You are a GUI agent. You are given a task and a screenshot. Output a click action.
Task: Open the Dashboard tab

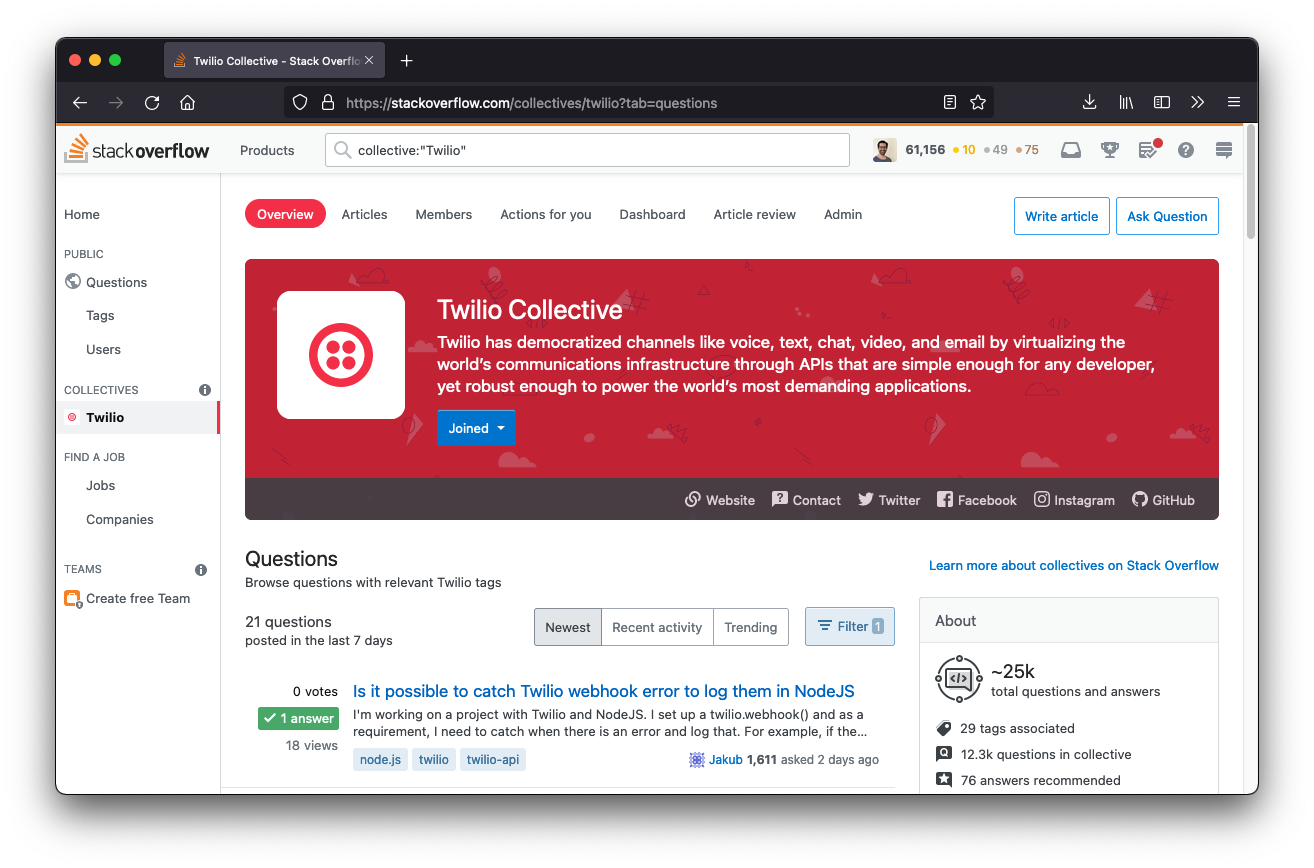point(652,214)
